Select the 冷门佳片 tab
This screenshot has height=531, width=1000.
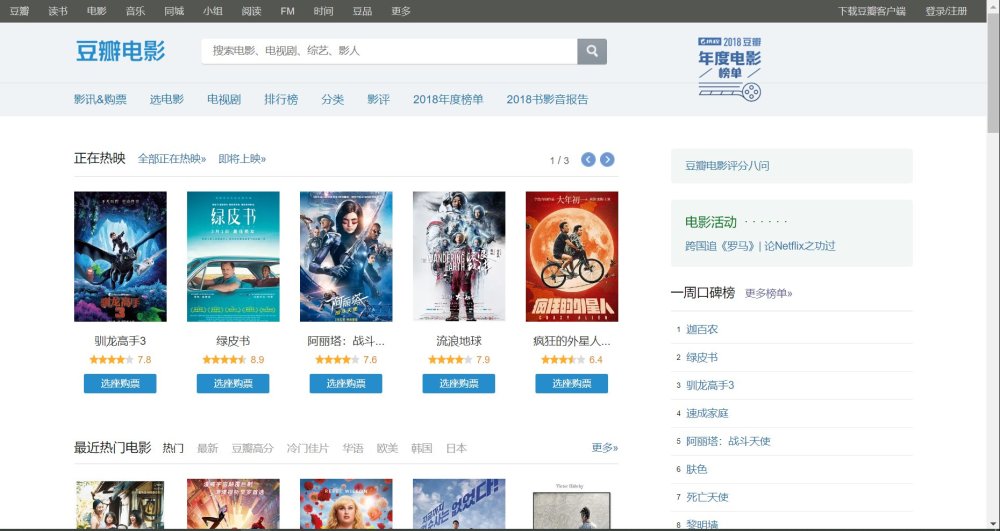(x=307, y=448)
